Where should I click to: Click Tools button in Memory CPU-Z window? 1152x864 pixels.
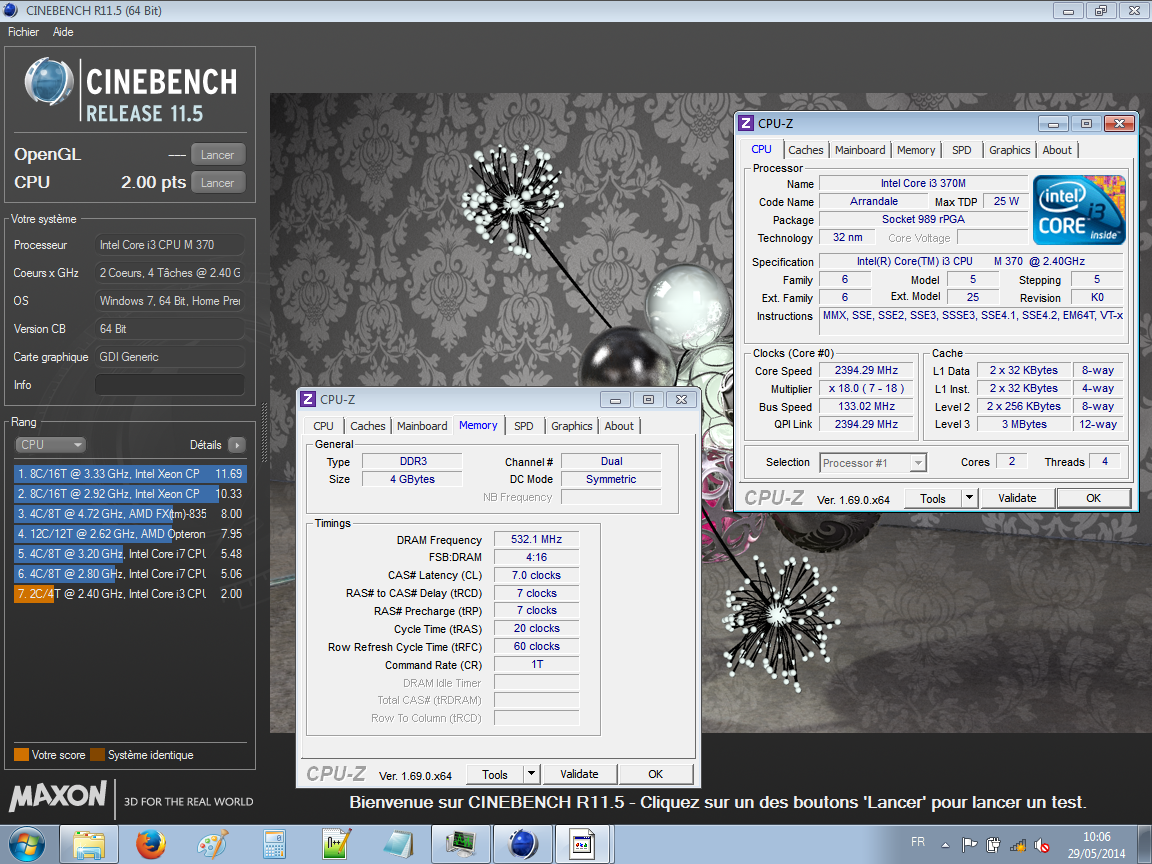[494, 775]
